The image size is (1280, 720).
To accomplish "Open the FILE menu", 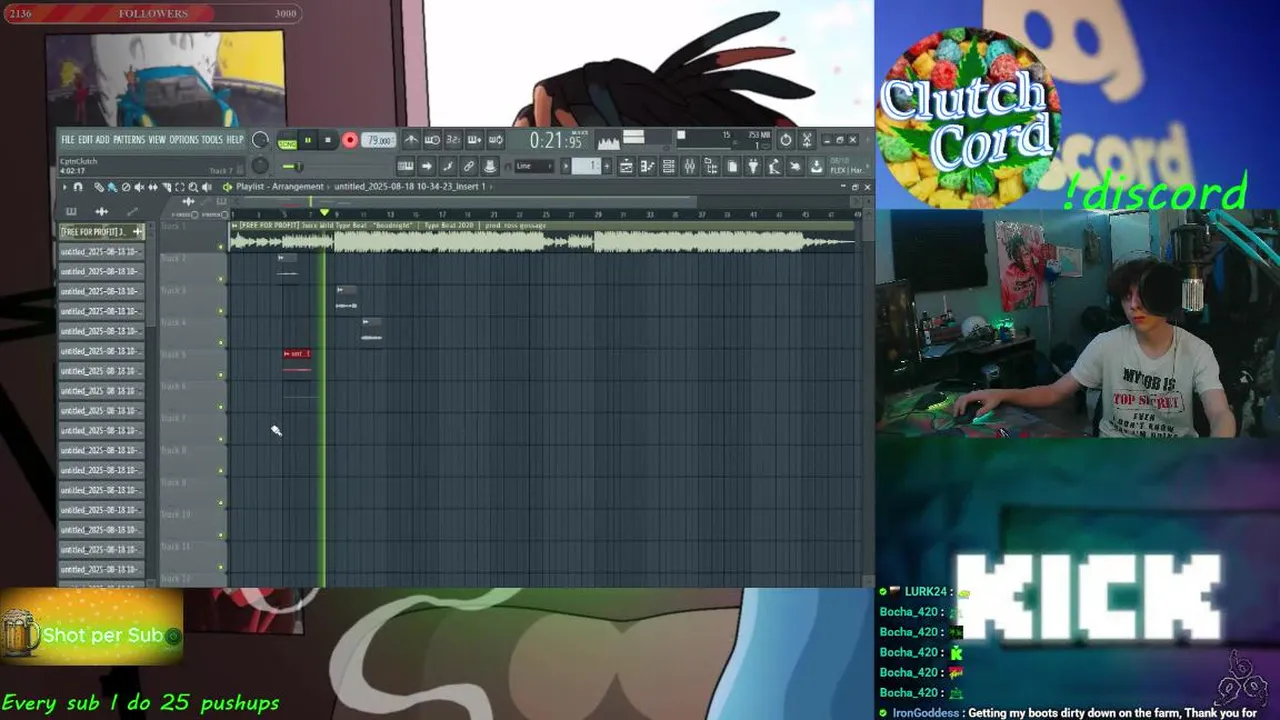I will [x=68, y=140].
